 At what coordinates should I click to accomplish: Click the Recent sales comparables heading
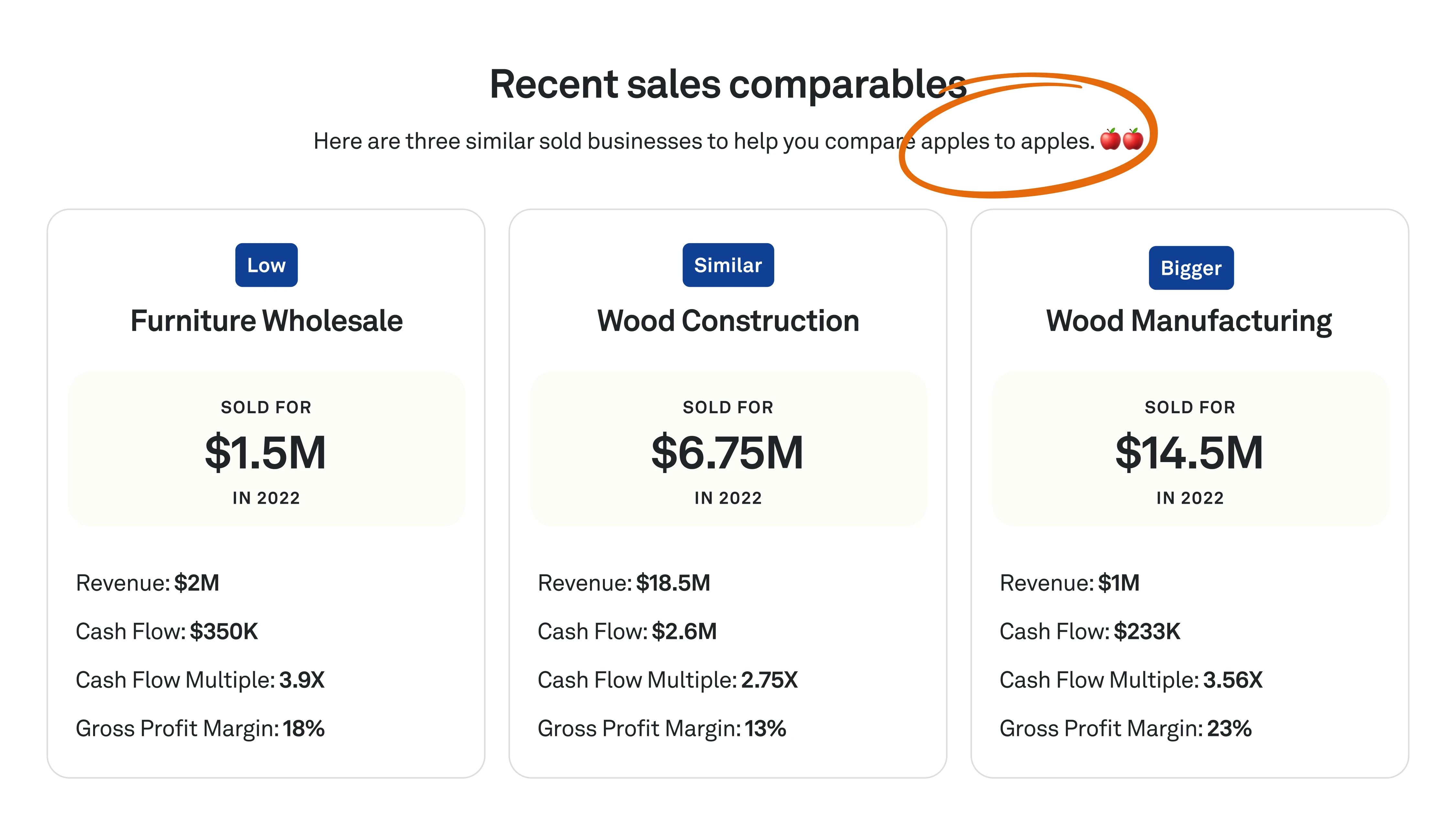[x=728, y=84]
